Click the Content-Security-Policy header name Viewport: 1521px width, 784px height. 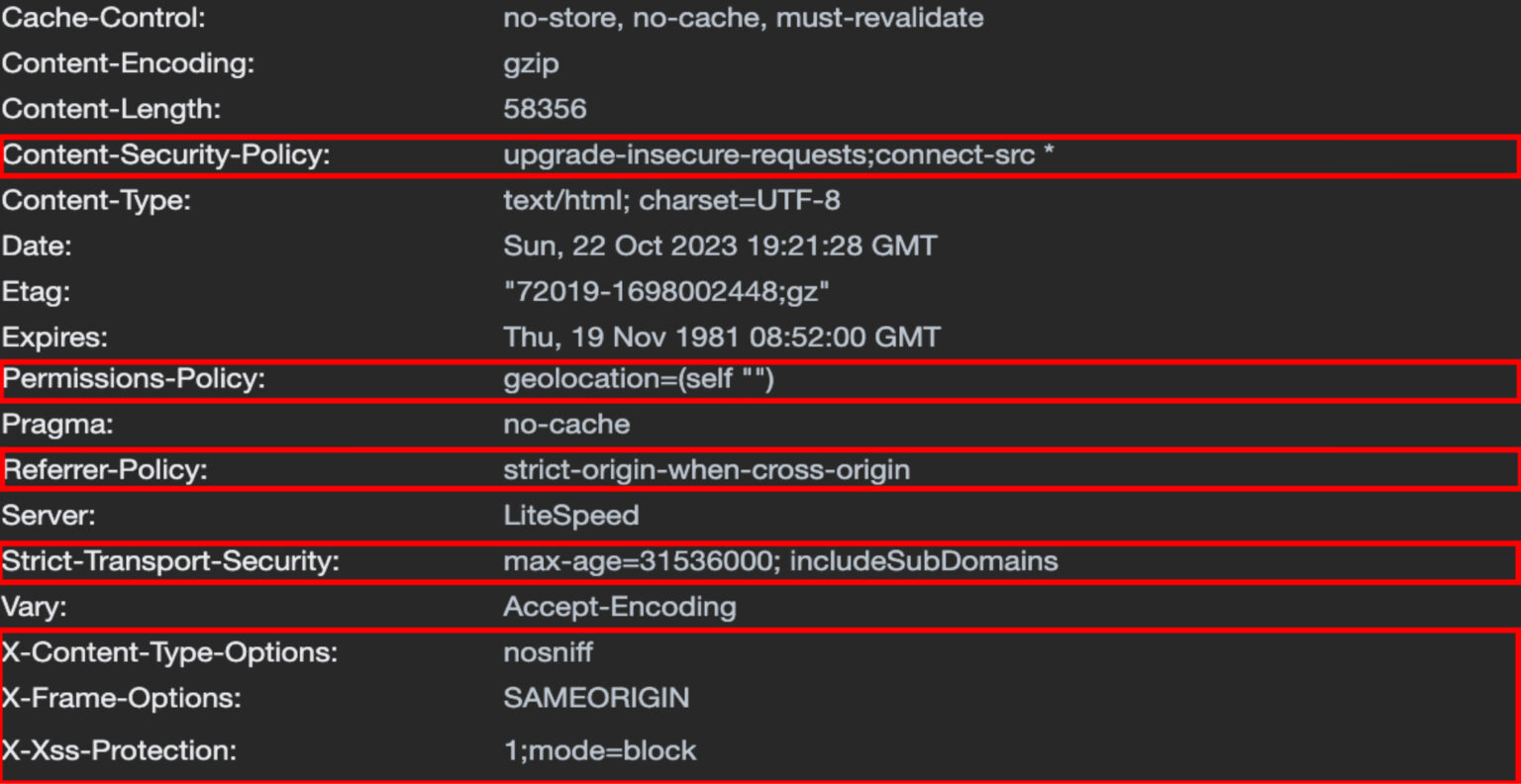[x=166, y=155]
